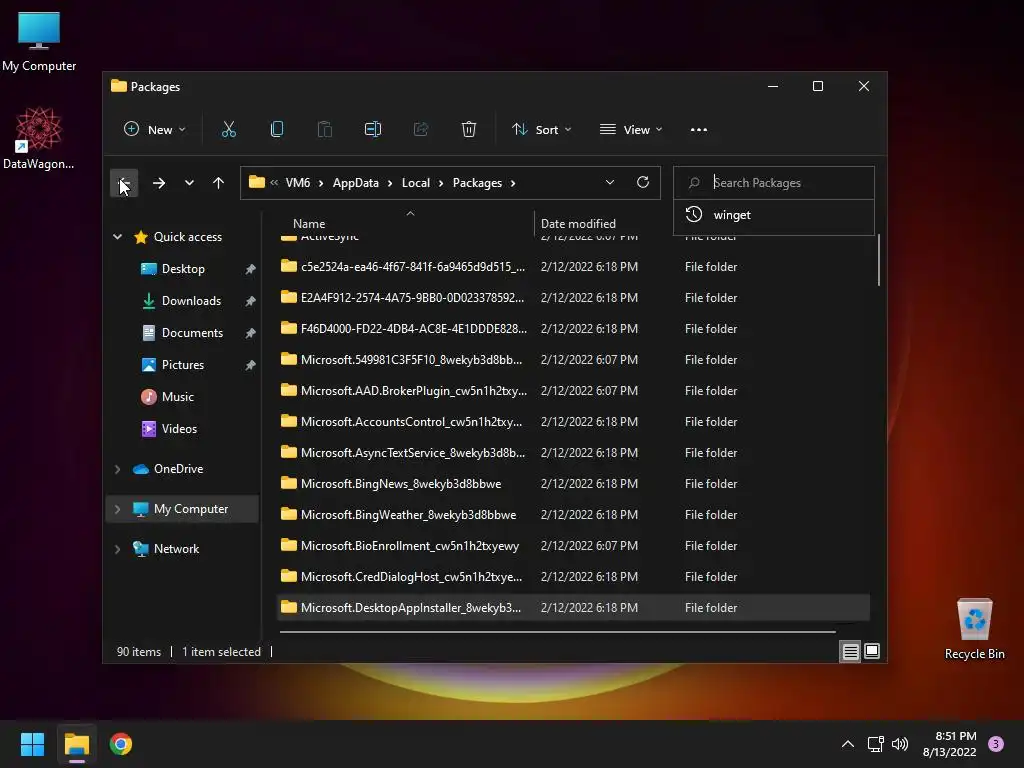
Task: Switch to large thumbnails view icon
Action: tap(872, 651)
